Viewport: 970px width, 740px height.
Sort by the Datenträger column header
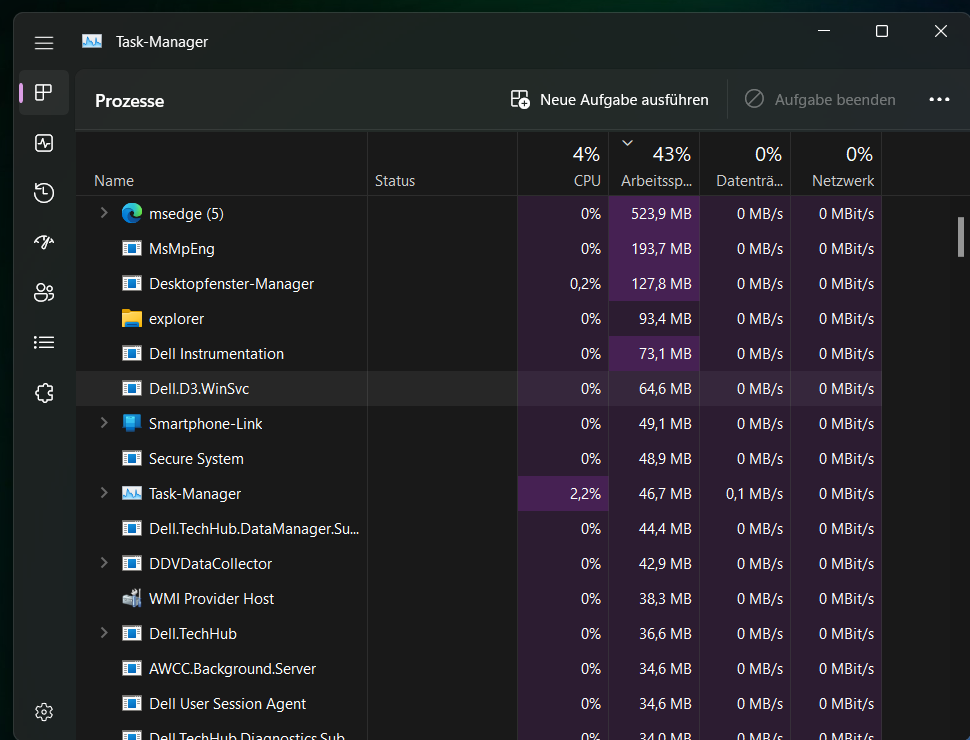click(x=745, y=164)
